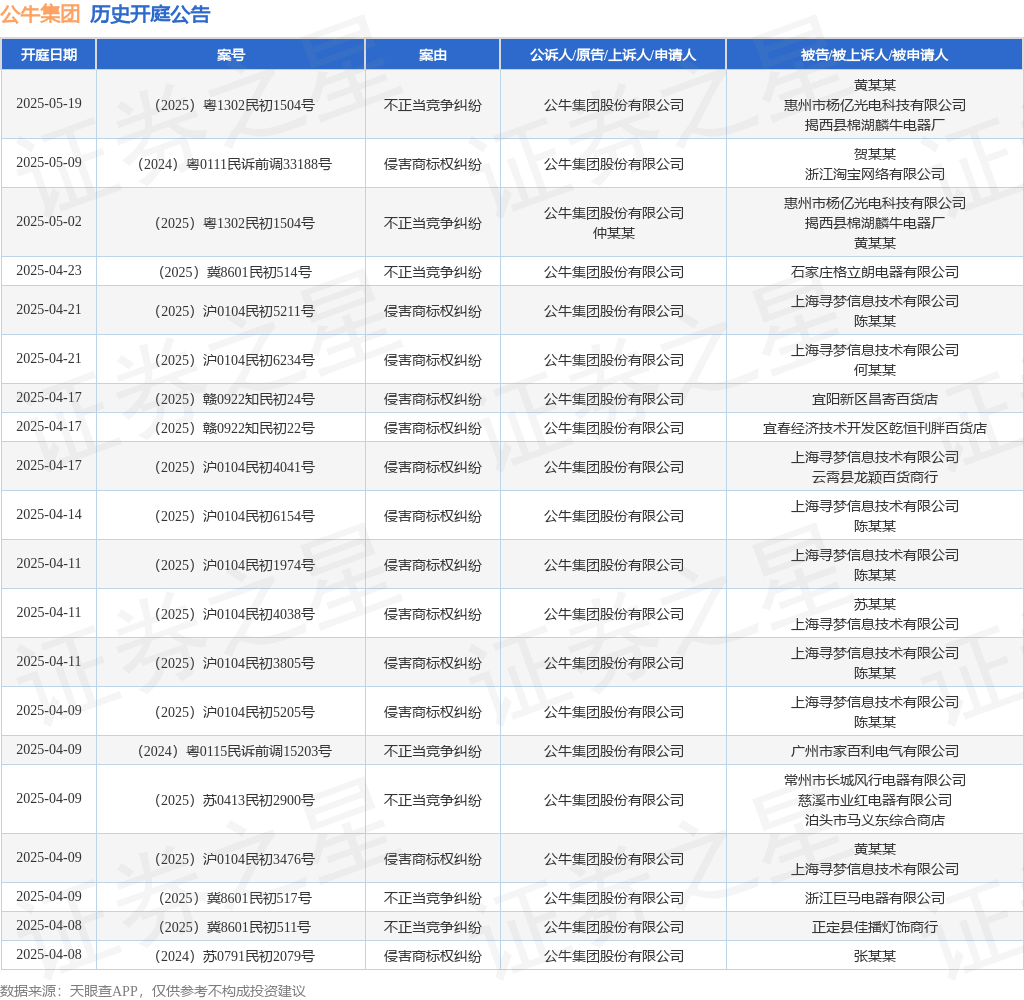Select case number (2025)苏0413民初2900号
Viewport: 1024px width, 1000px height.
[x=234, y=800]
